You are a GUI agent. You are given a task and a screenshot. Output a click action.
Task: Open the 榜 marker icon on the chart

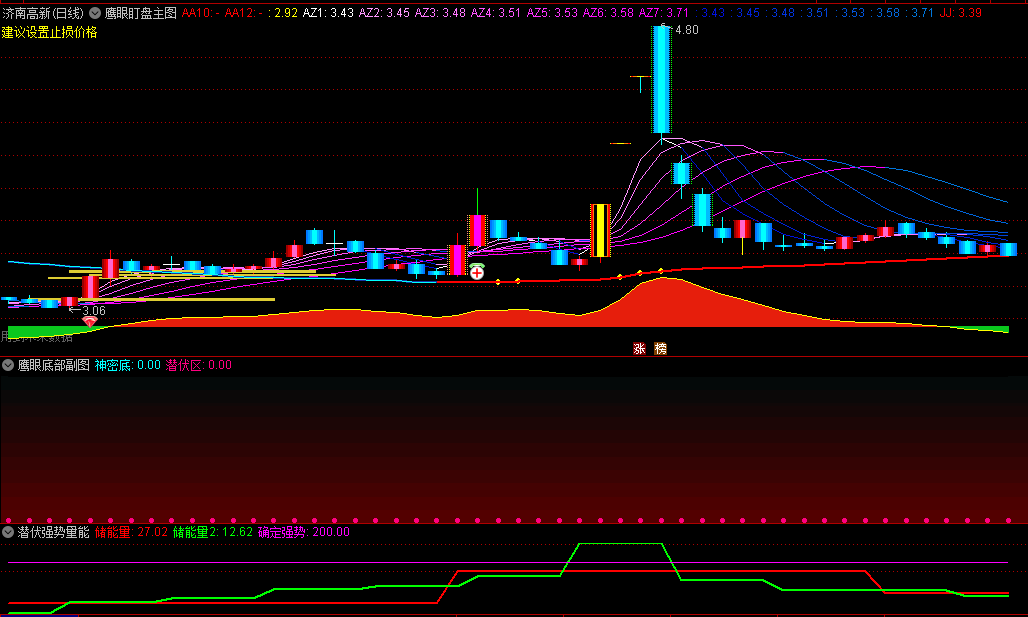[660, 349]
